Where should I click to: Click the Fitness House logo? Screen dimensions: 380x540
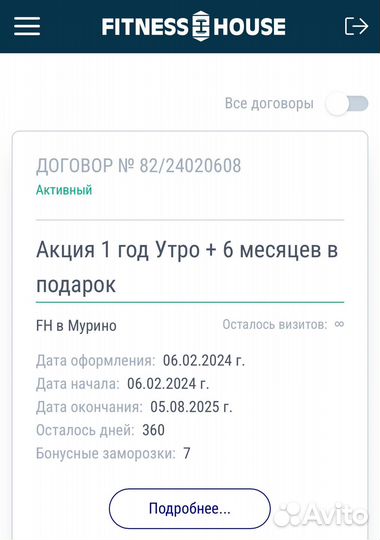pos(194,26)
